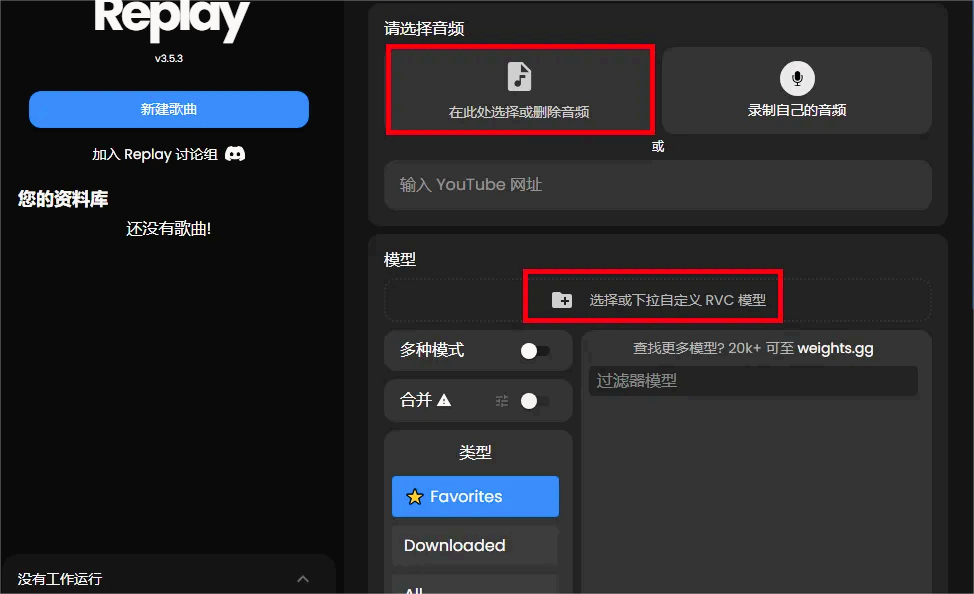The image size is (974, 594).
Task: Click the 加入 Replay 讨论组 link text
Action: tap(155, 154)
